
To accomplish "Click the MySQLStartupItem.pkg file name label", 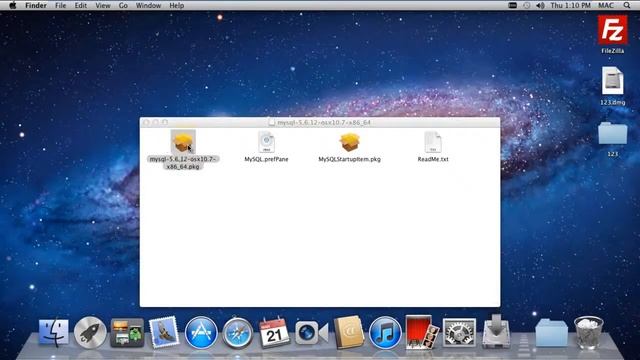I will (x=349, y=159).
